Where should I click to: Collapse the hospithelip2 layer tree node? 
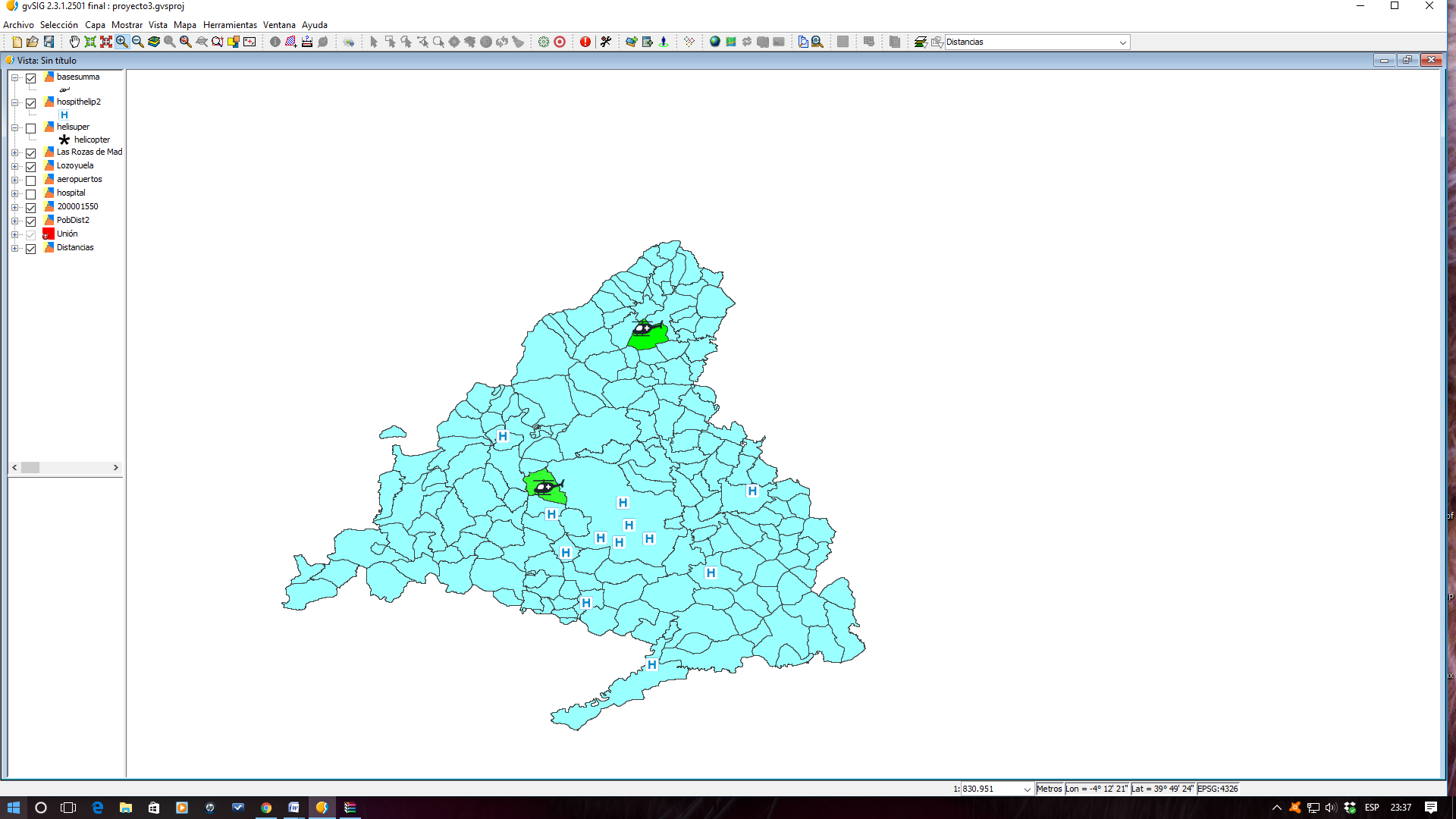click(14, 102)
